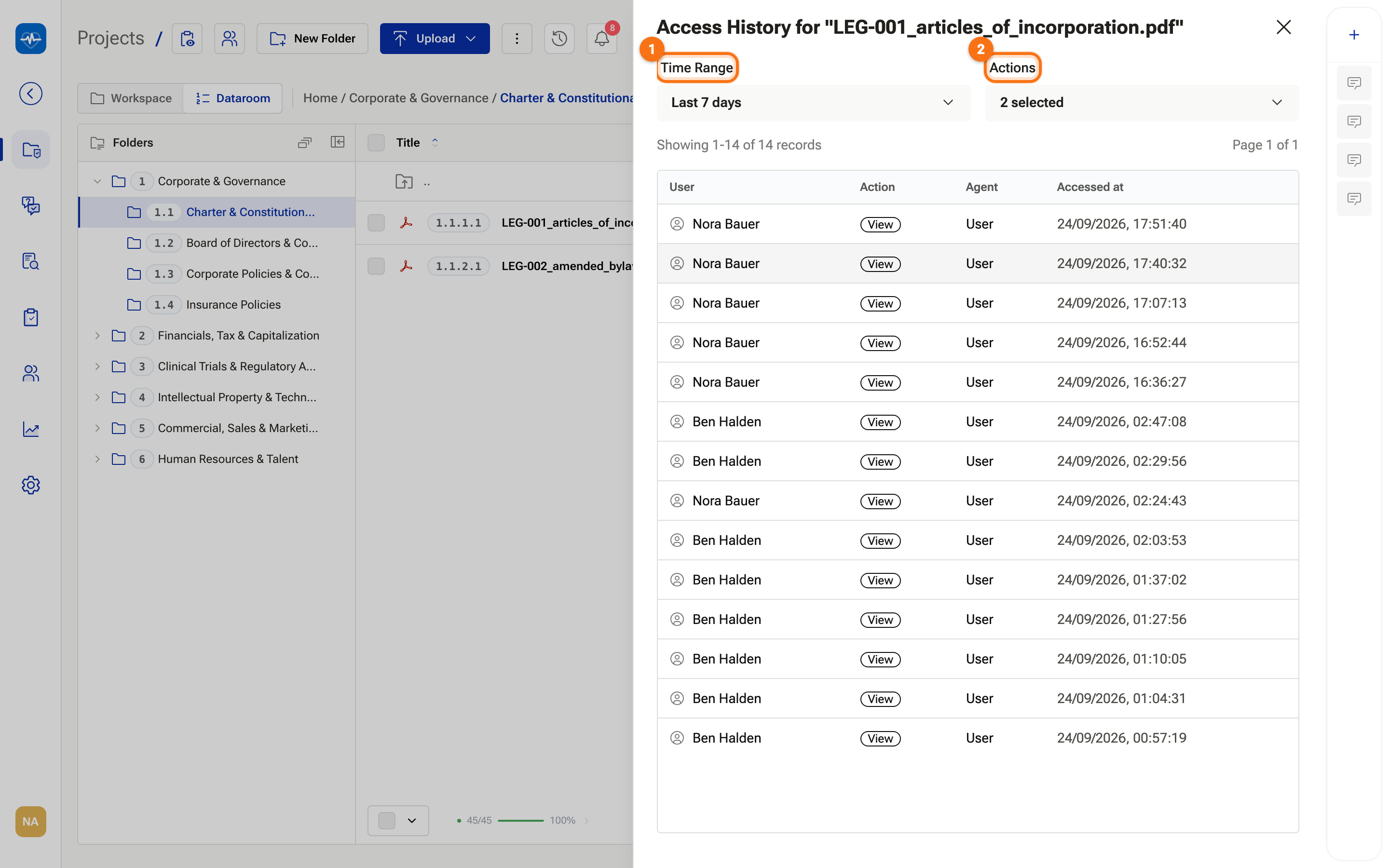Click Ben Halden row at 02:47:08
This screenshot has height=868, width=1389.
click(978, 422)
